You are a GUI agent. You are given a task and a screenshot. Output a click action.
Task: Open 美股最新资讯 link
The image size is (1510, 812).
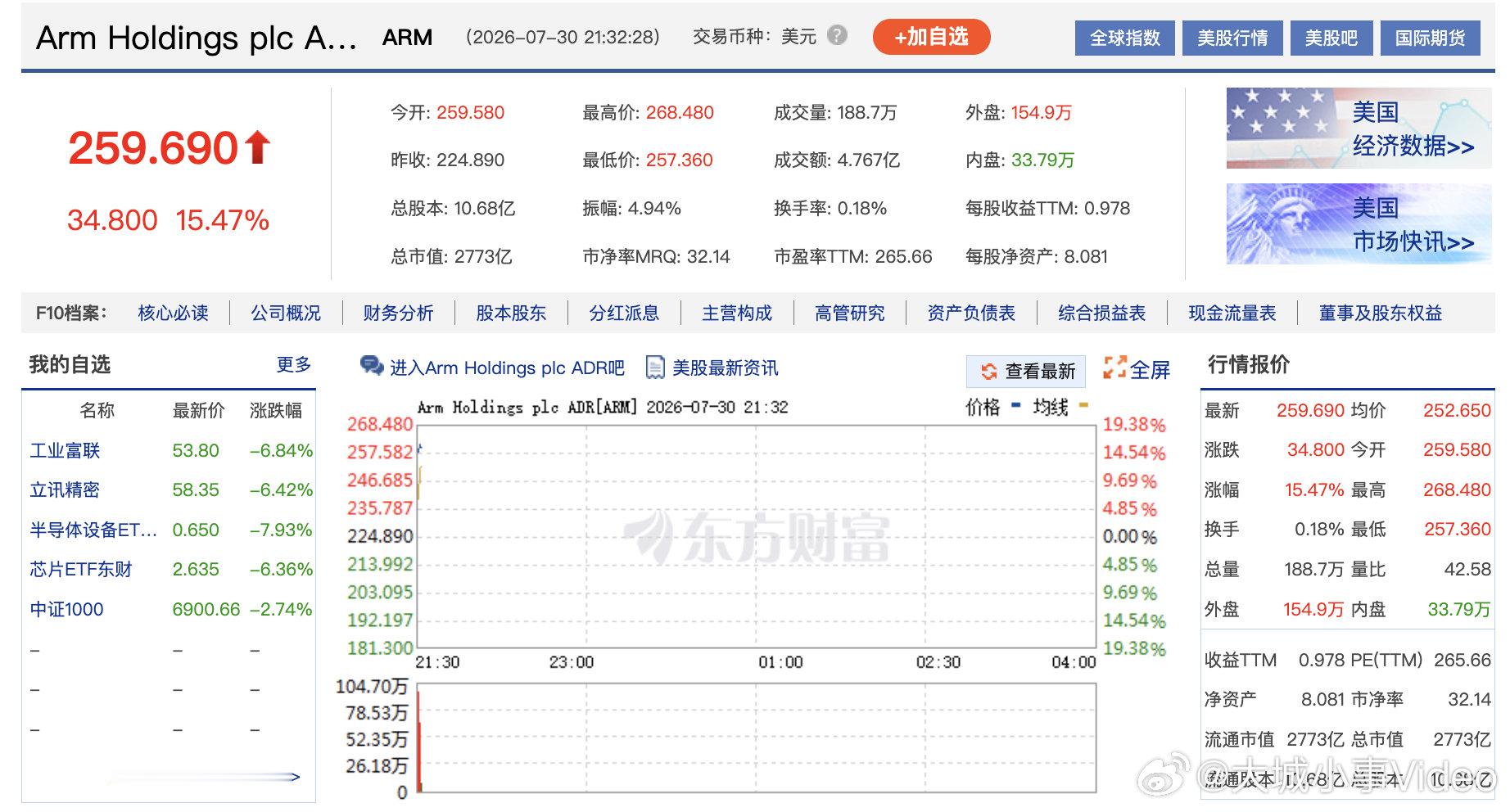pyautogui.click(x=725, y=368)
